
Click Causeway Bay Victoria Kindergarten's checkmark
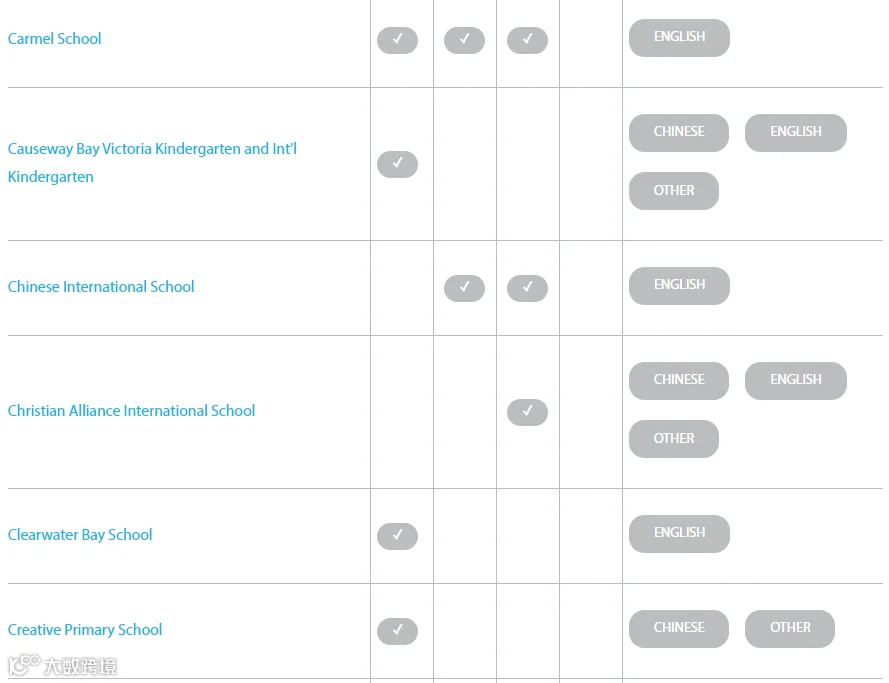click(397, 164)
